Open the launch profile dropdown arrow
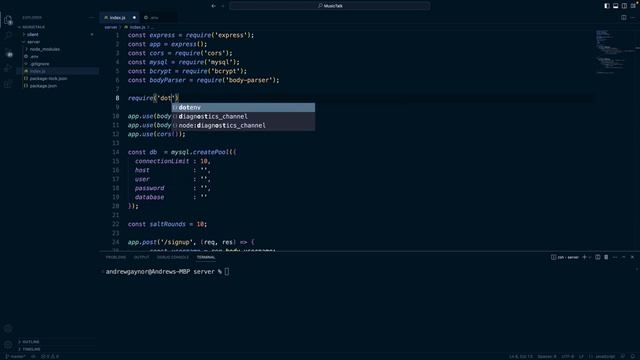This screenshot has width=640, height=360. pyautogui.click(x=590, y=257)
